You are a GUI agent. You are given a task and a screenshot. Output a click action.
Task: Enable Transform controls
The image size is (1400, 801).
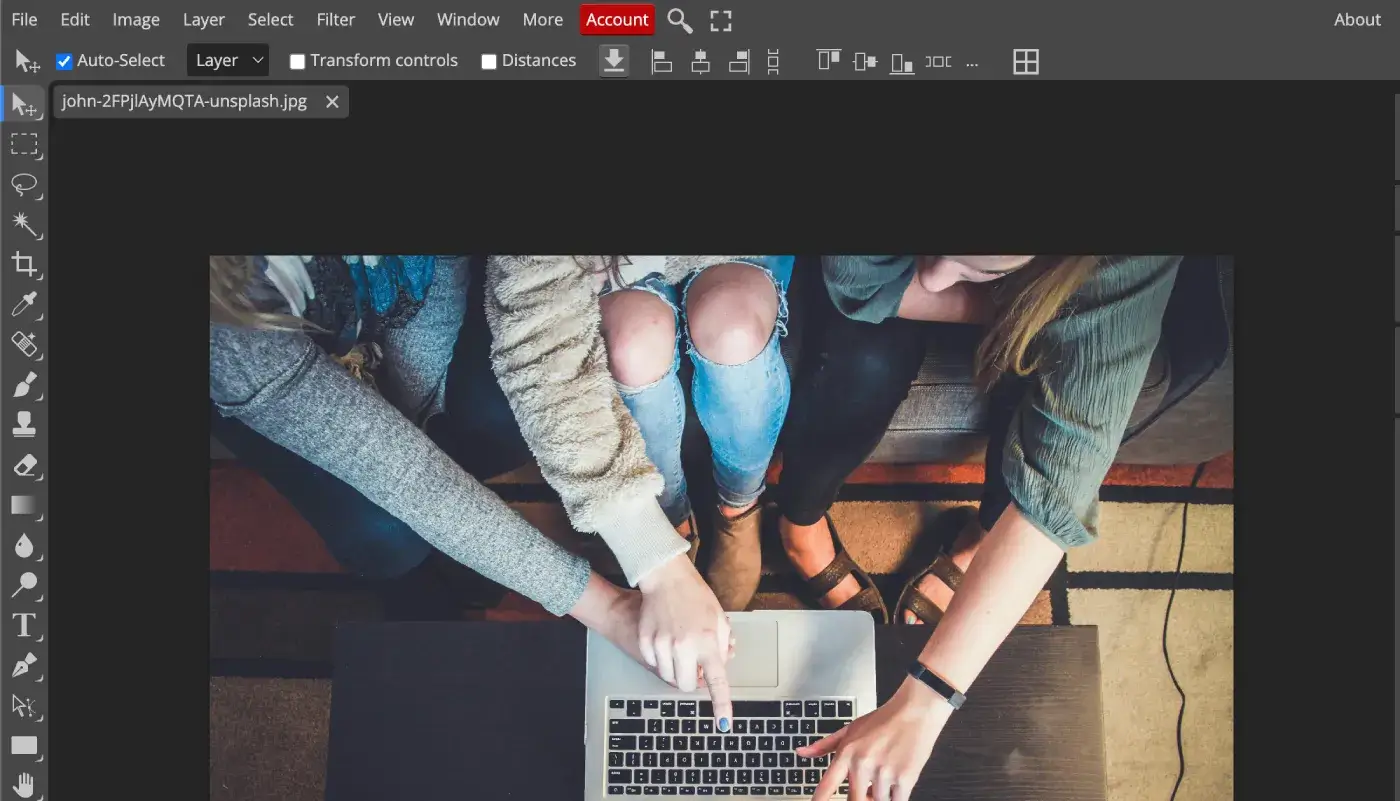pyautogui.click(x=297, y=60)
